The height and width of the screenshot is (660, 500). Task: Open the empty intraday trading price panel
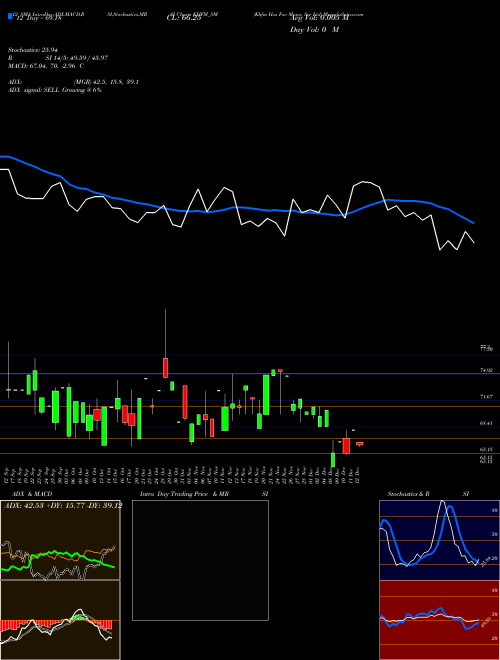200,560
